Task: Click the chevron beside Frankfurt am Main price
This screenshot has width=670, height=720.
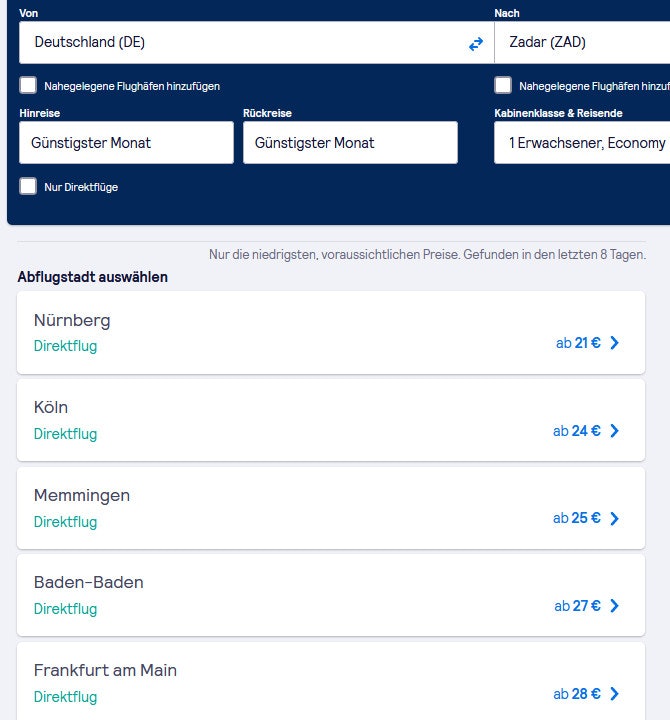Action: (x=614, y=694)
